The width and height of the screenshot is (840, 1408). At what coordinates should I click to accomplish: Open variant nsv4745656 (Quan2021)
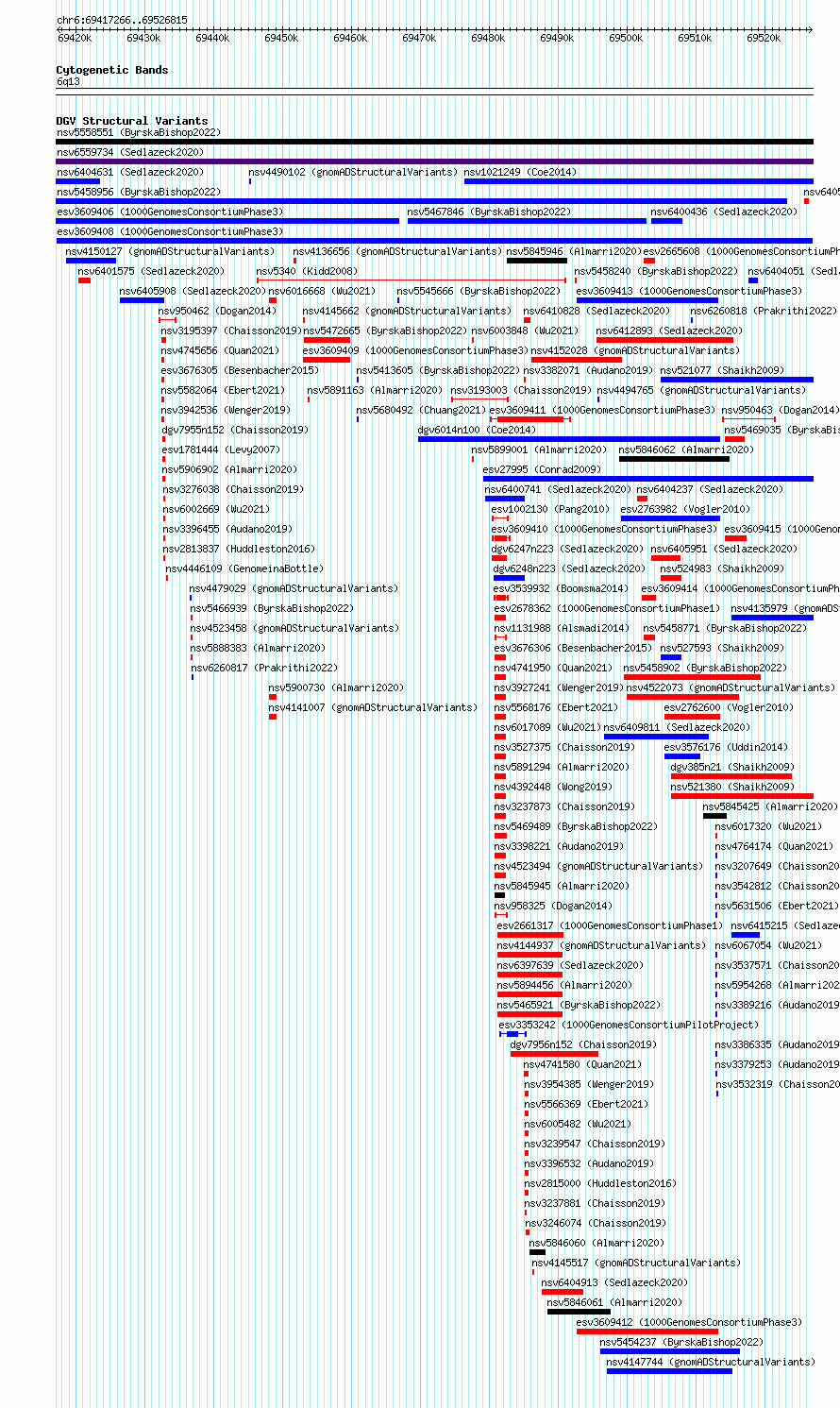coord(220,351)
